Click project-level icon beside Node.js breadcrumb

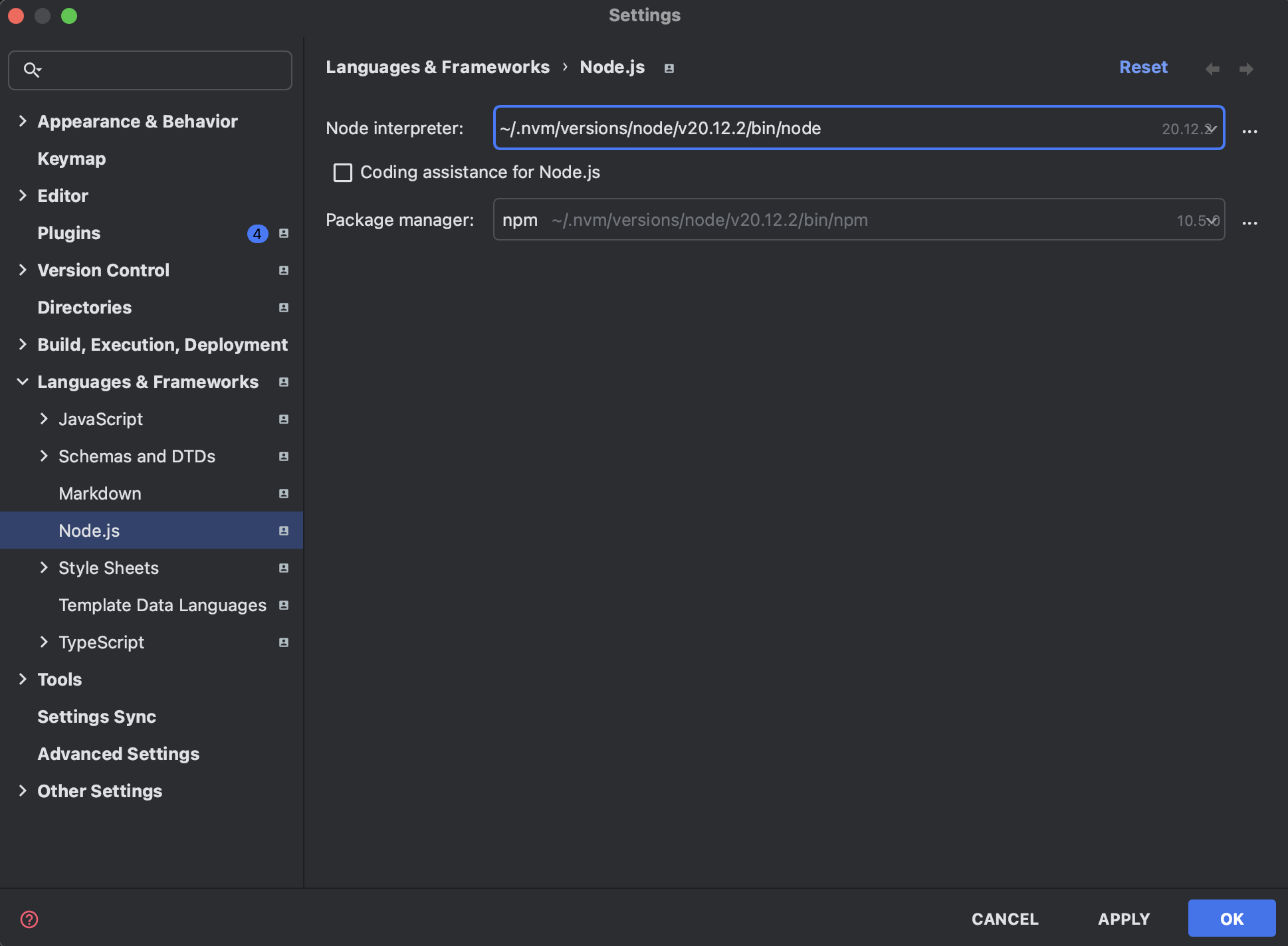[x=669, y=68]
